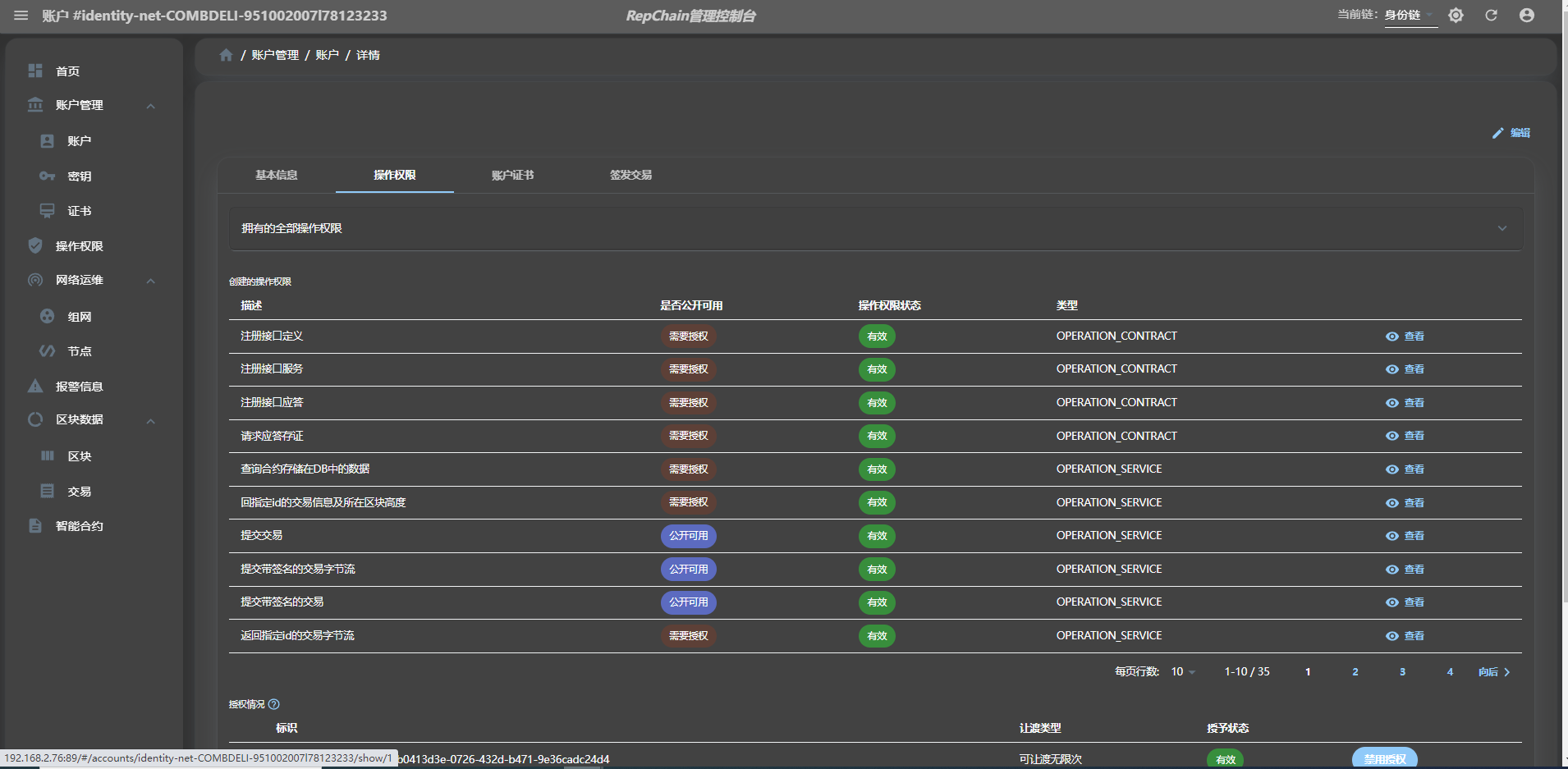Expand the 拥有的全部操作权限 panel
This screenshot has width=1568, height=769.
point(875,228)
